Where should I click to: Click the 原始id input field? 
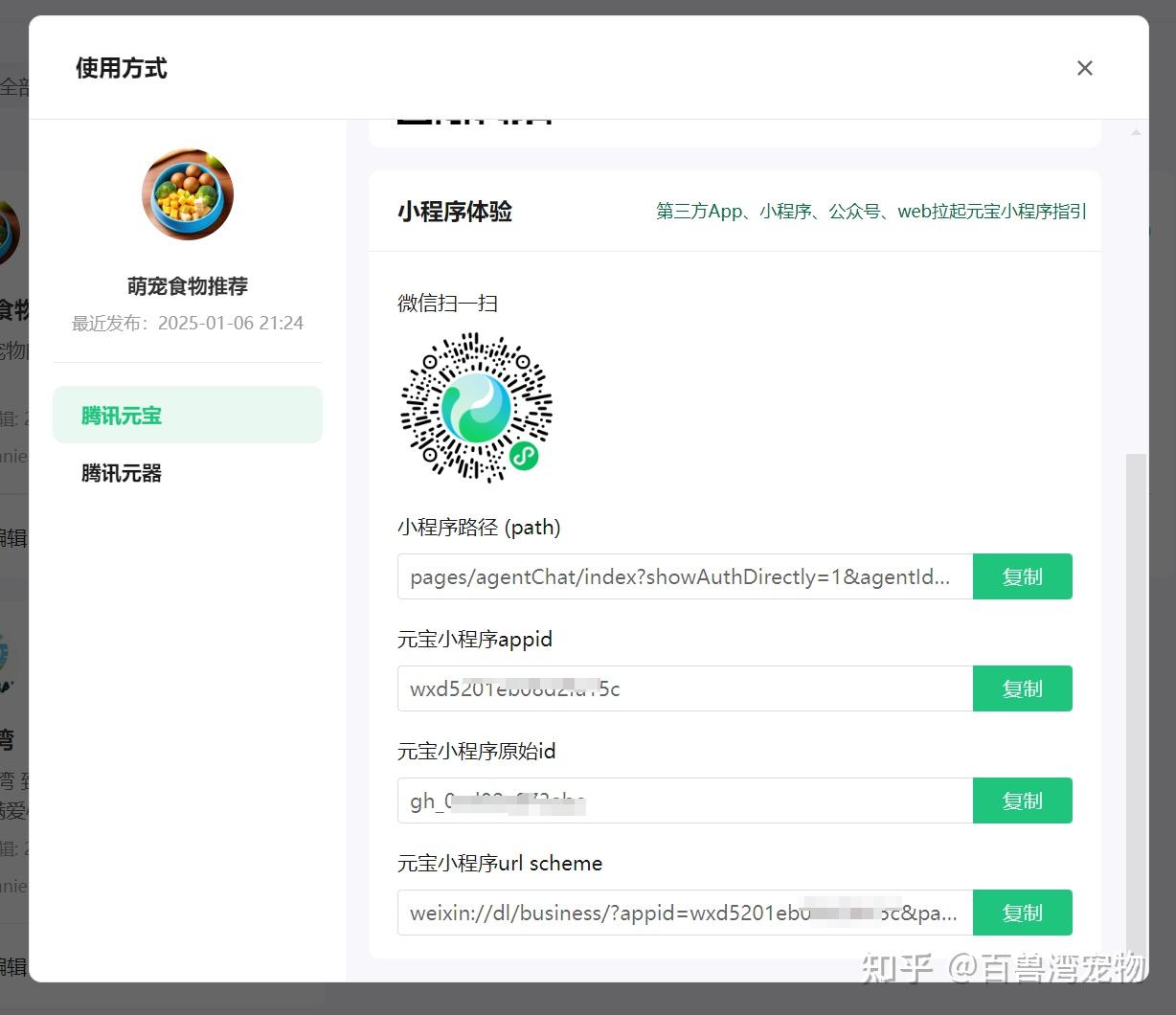click(685, 801)
